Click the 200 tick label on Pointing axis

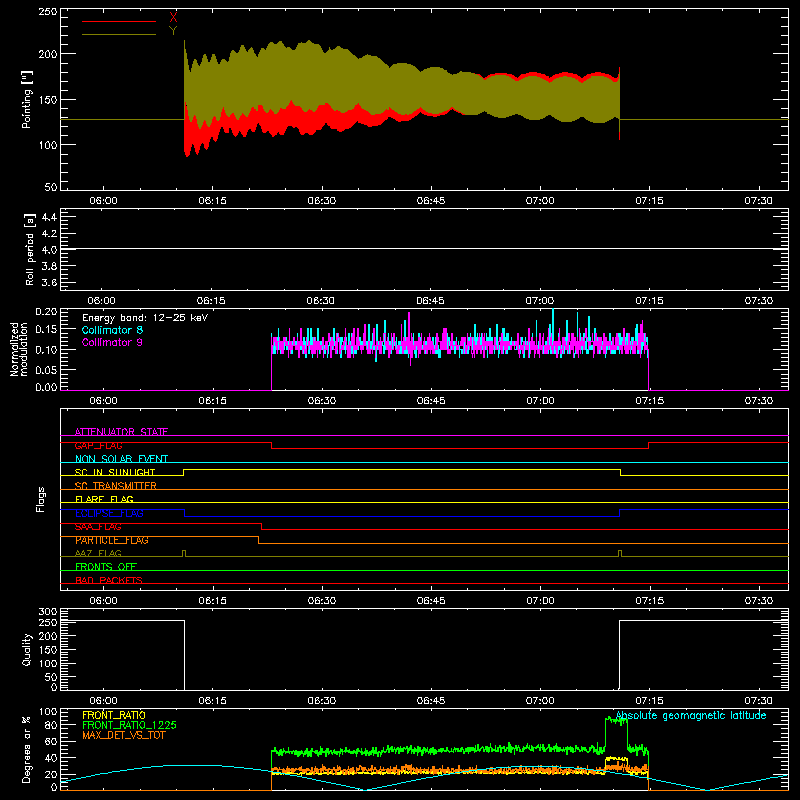pos(47,54)
